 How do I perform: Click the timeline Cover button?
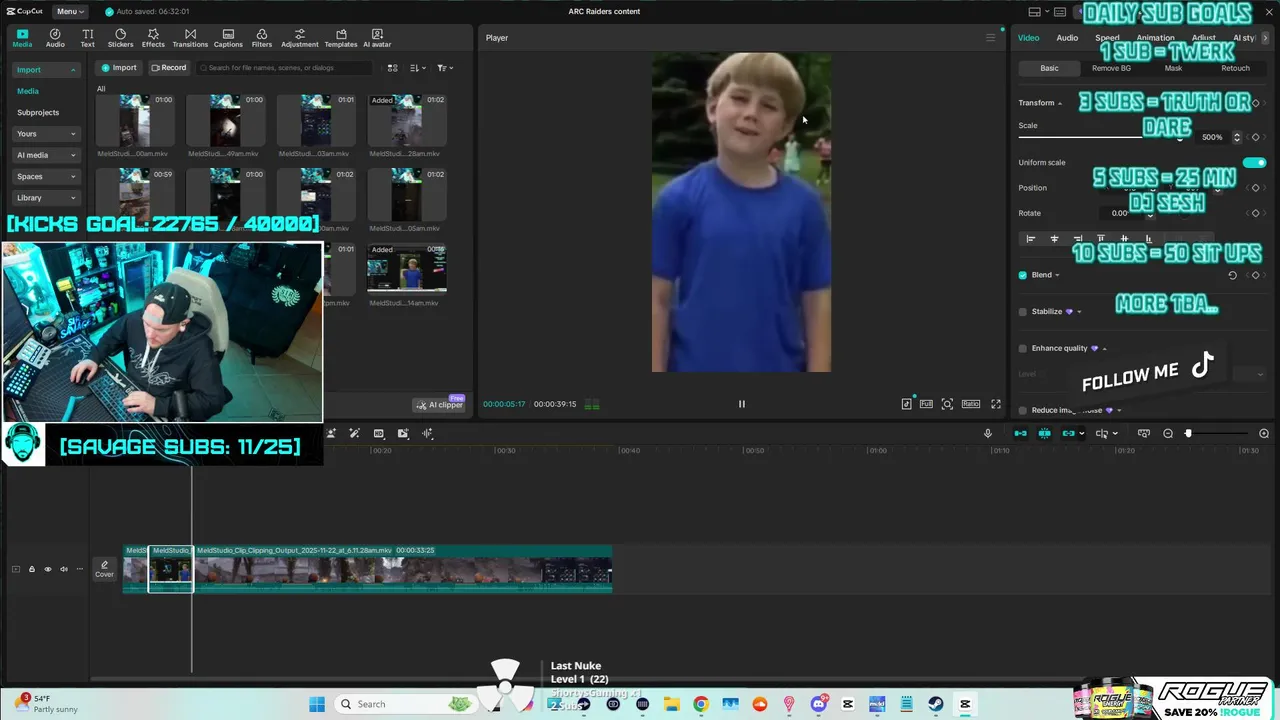[104, 569]
